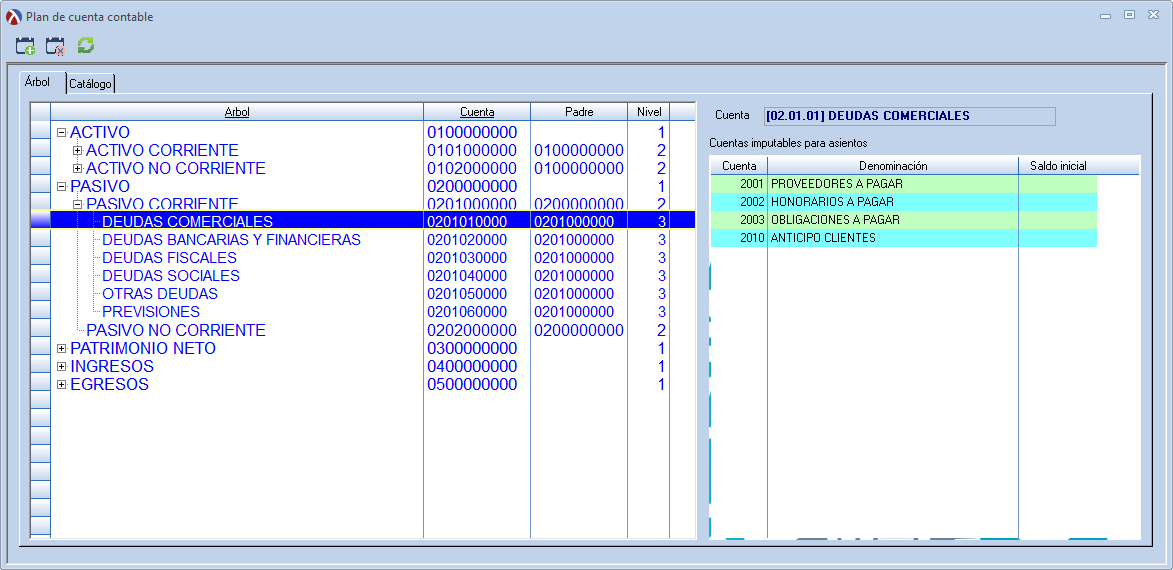
Task: Click the Cuenta column header in tree grid
Action: pyautogui.click(x=477, y=111)
